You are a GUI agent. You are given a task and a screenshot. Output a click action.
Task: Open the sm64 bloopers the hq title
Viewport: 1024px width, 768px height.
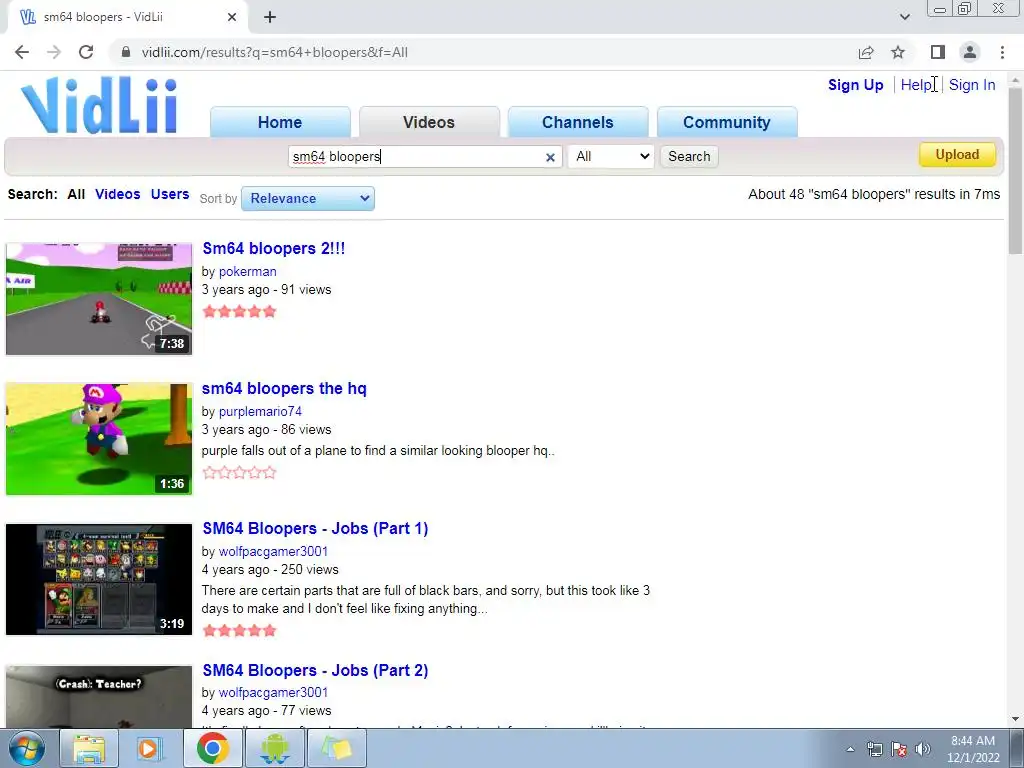(284, 389)
